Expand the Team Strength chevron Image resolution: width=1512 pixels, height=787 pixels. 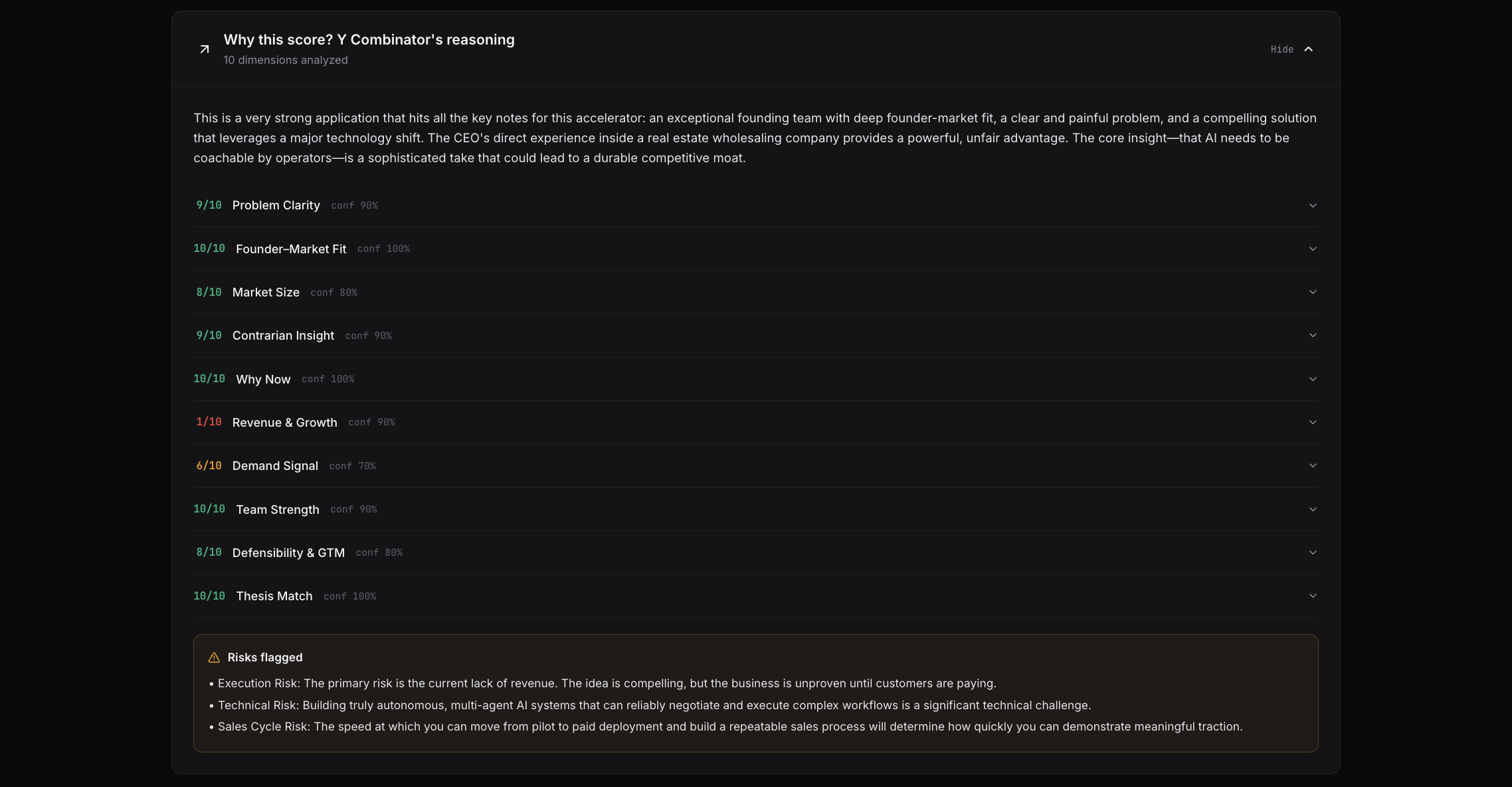click(1313, 509)
